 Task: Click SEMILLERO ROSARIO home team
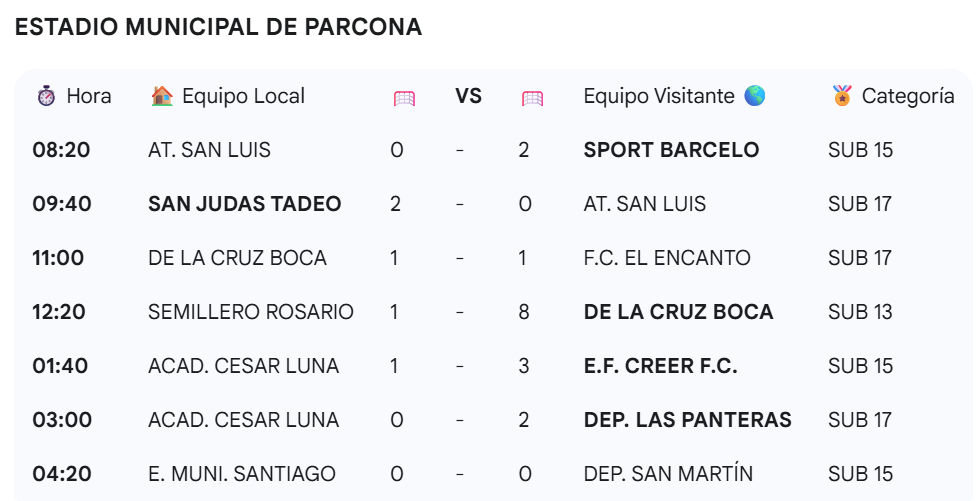[x=251, y=312]
